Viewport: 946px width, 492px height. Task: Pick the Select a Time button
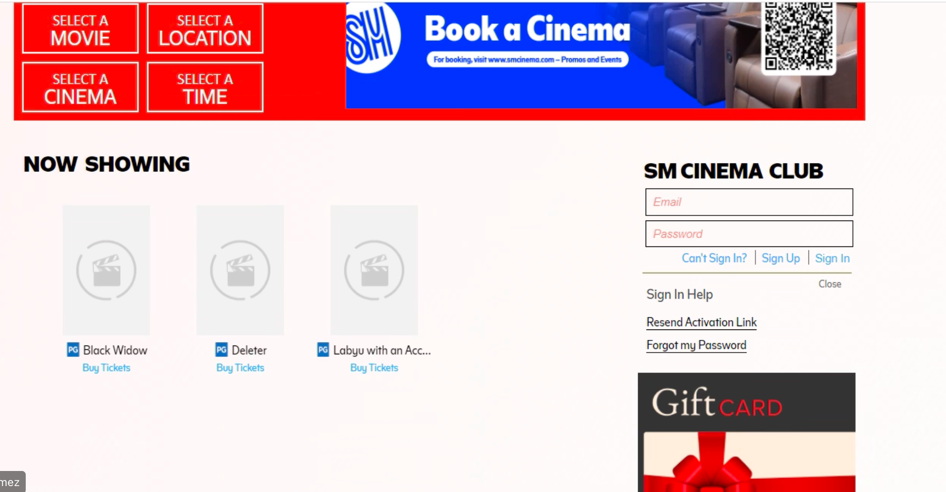[x=205, y=87]
